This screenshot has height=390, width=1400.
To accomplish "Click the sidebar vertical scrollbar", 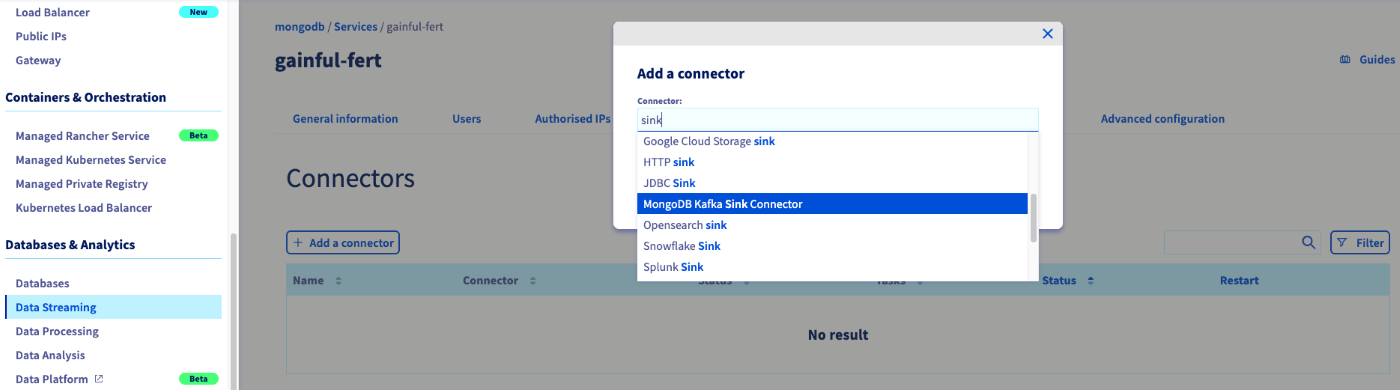I will [234, 311].
